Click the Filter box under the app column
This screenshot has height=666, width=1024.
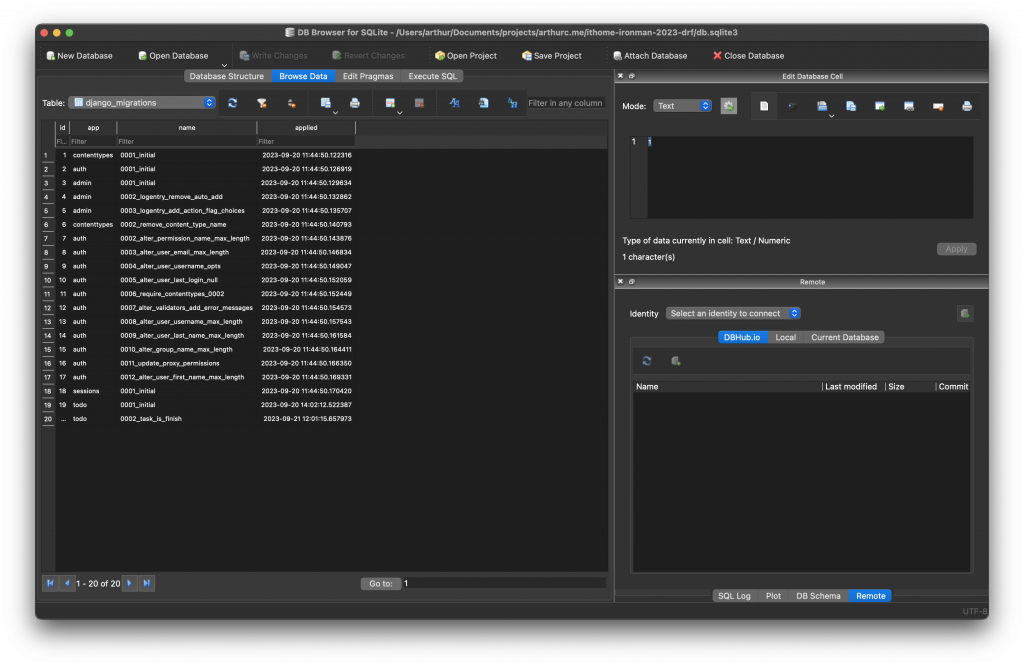point(93,142)
